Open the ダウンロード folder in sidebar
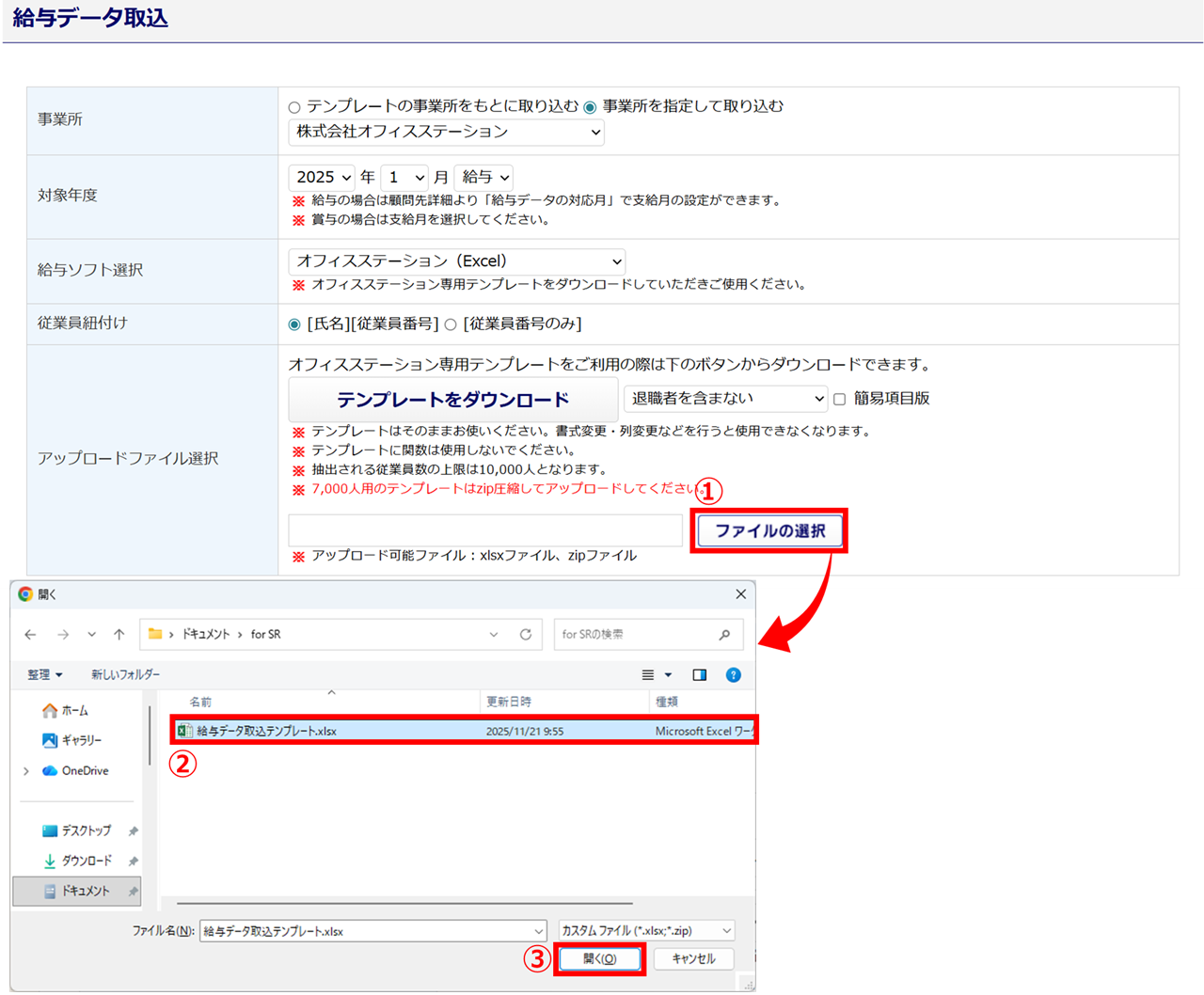Viewport: 1204px width, 995px height. click(x=86, y=861)
